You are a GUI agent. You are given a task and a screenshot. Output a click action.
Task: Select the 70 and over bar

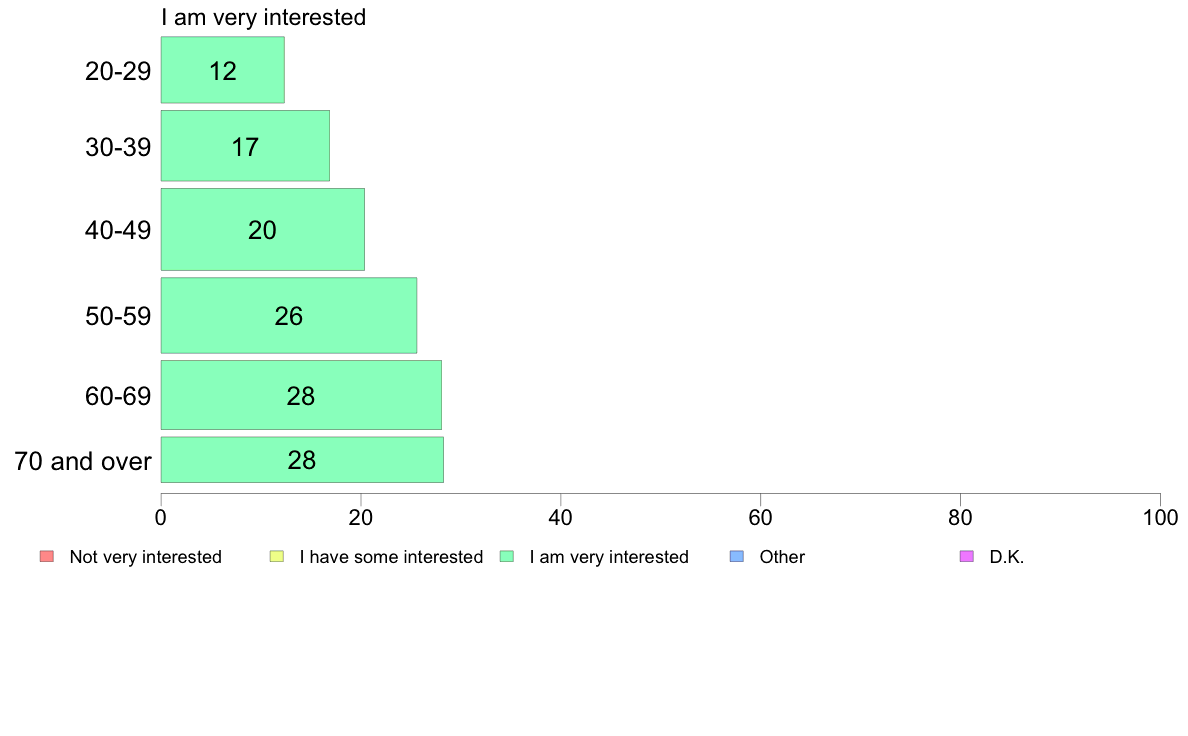pos(302,459)
